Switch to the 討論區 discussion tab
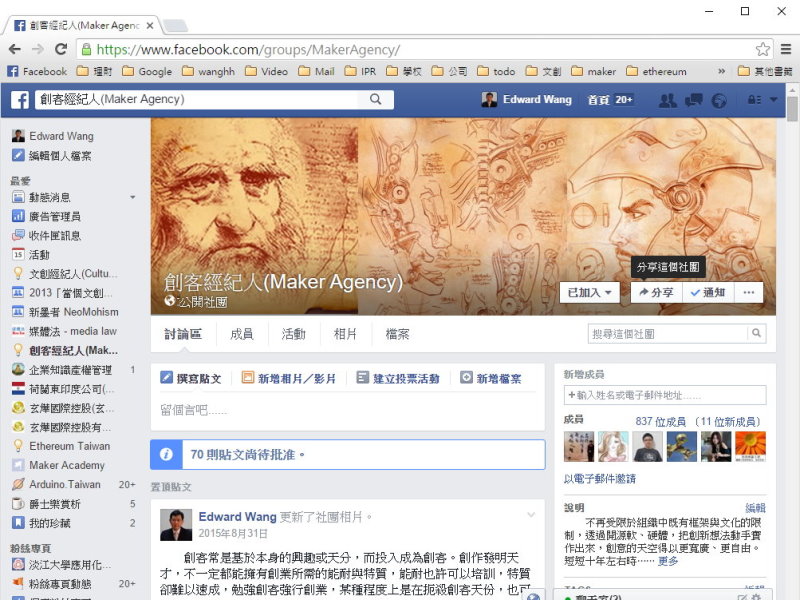This screenshot has width=800, height=600. coord(183,334)
